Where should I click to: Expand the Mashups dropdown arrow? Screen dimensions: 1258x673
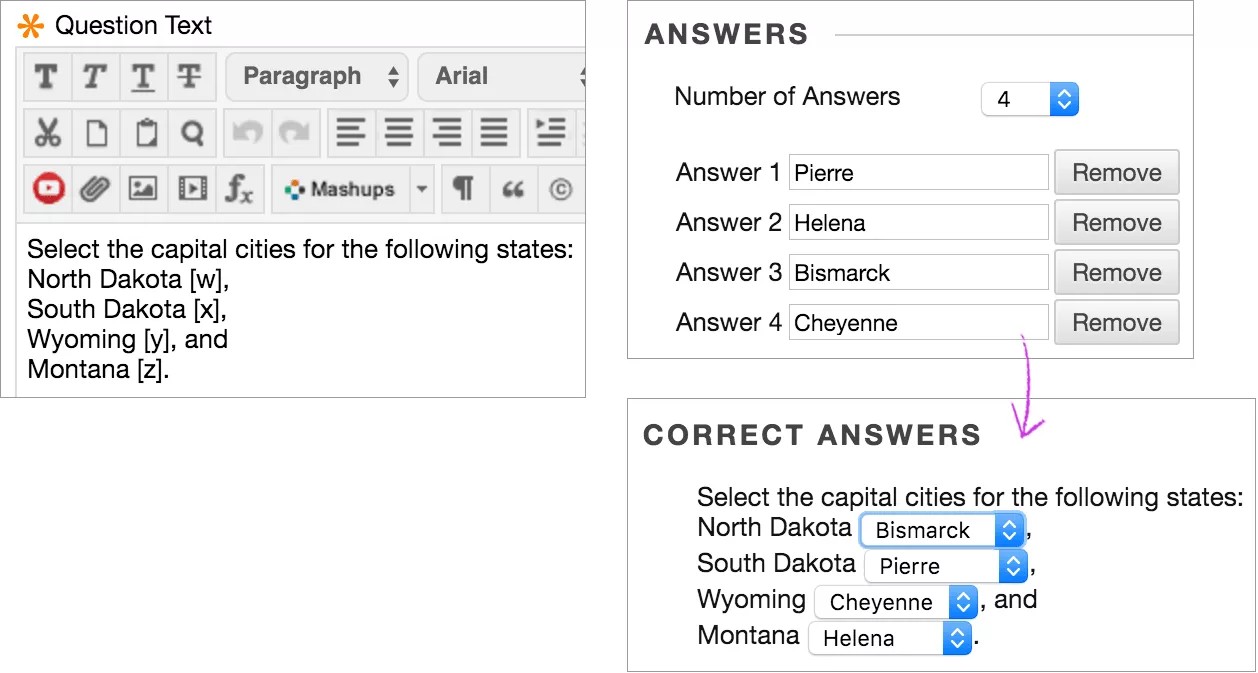pos(422,189)
